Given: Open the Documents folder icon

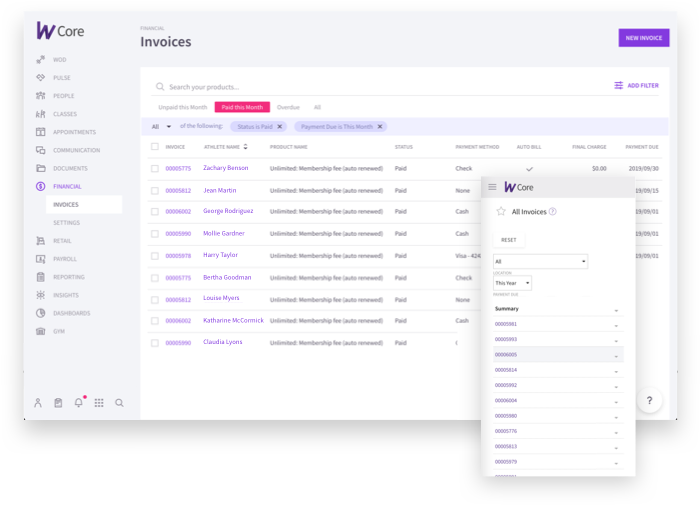Looking at the screenshot, I should (41, 168).
